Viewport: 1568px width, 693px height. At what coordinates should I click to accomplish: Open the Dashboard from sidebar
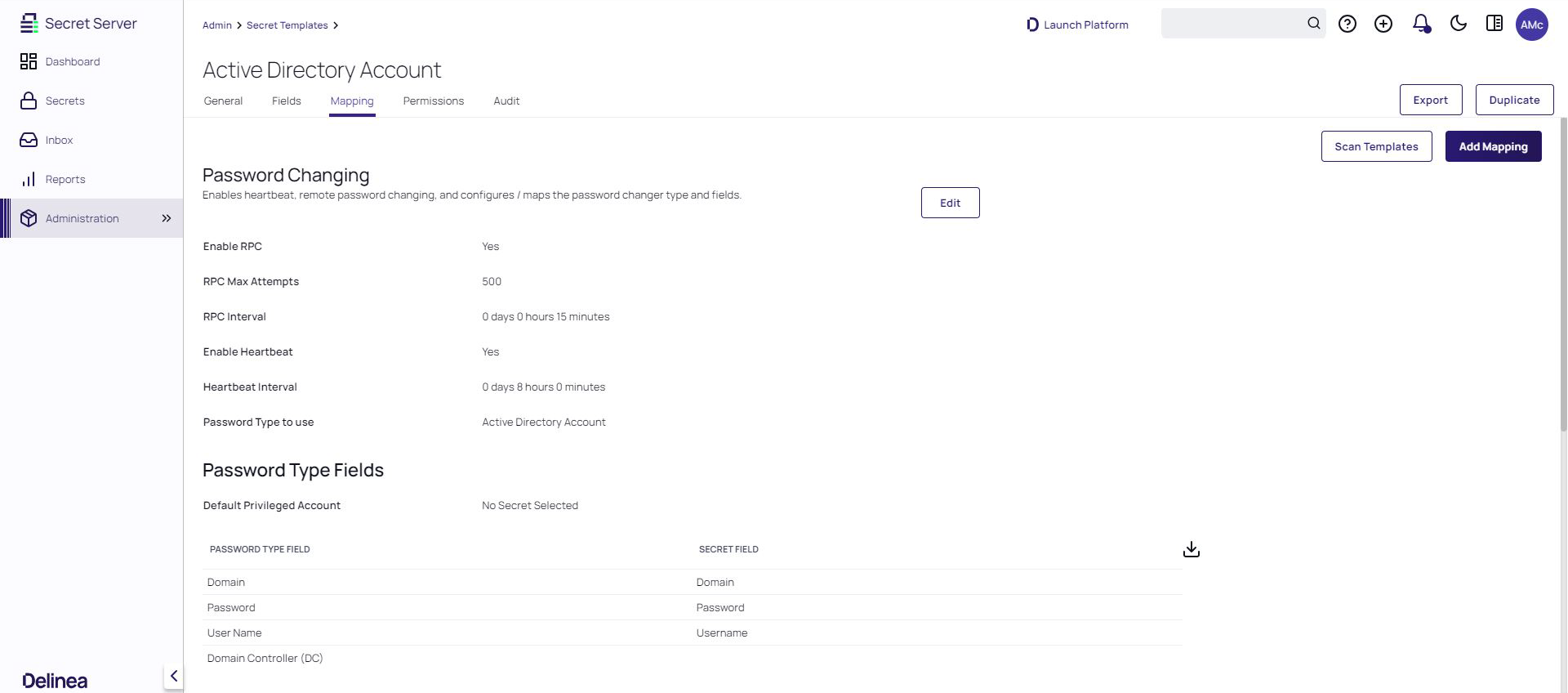[72, 61]
